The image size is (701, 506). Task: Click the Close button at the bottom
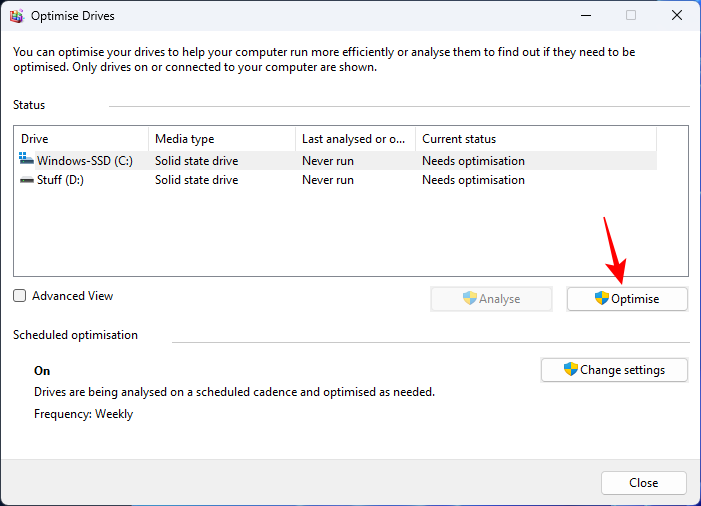(x=643, y=483)
